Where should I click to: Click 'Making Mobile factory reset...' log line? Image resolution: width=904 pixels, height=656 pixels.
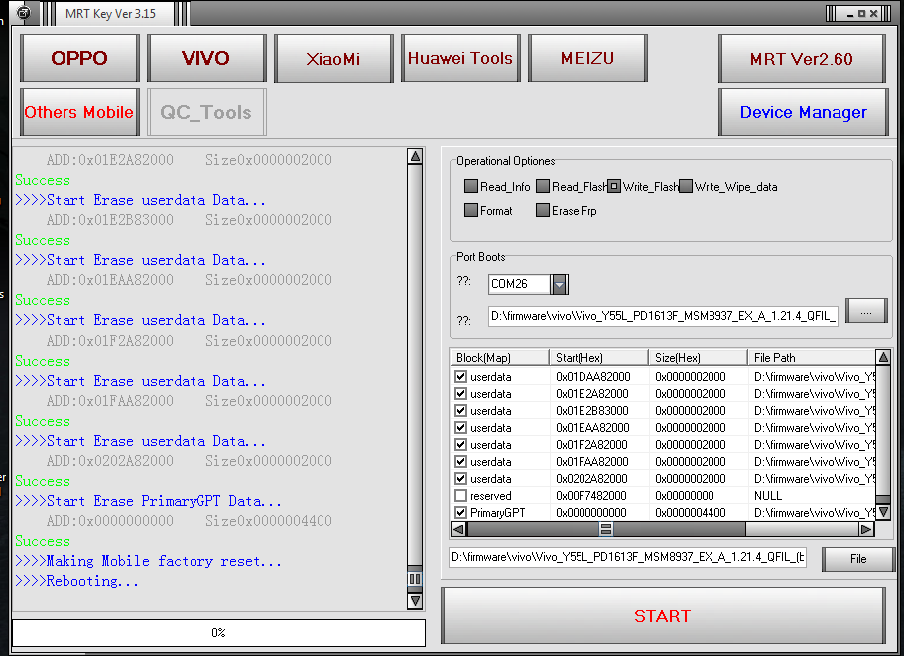[149, 561]
